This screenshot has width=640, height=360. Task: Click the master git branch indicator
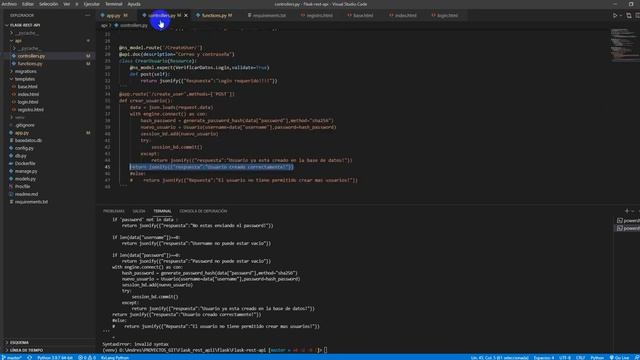pyautogui.click(x=12, y=358)
